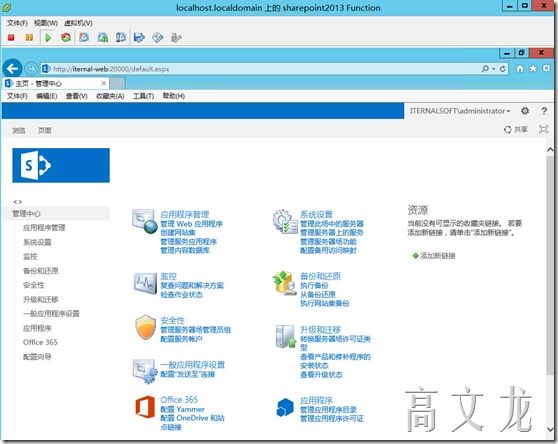This screenshot has height=444, width=558.
Task: Open the browser home icon
Action: pyautogui.click(x=520, y=68)
